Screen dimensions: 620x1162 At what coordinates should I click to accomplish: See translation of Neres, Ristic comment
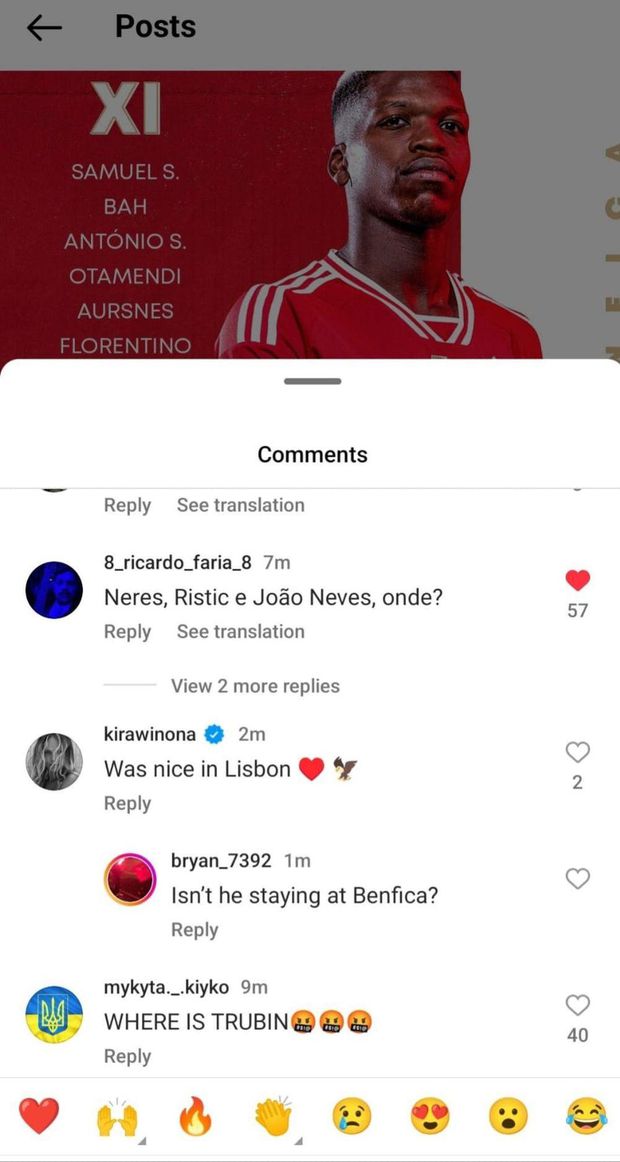click(x=241, y=631)
